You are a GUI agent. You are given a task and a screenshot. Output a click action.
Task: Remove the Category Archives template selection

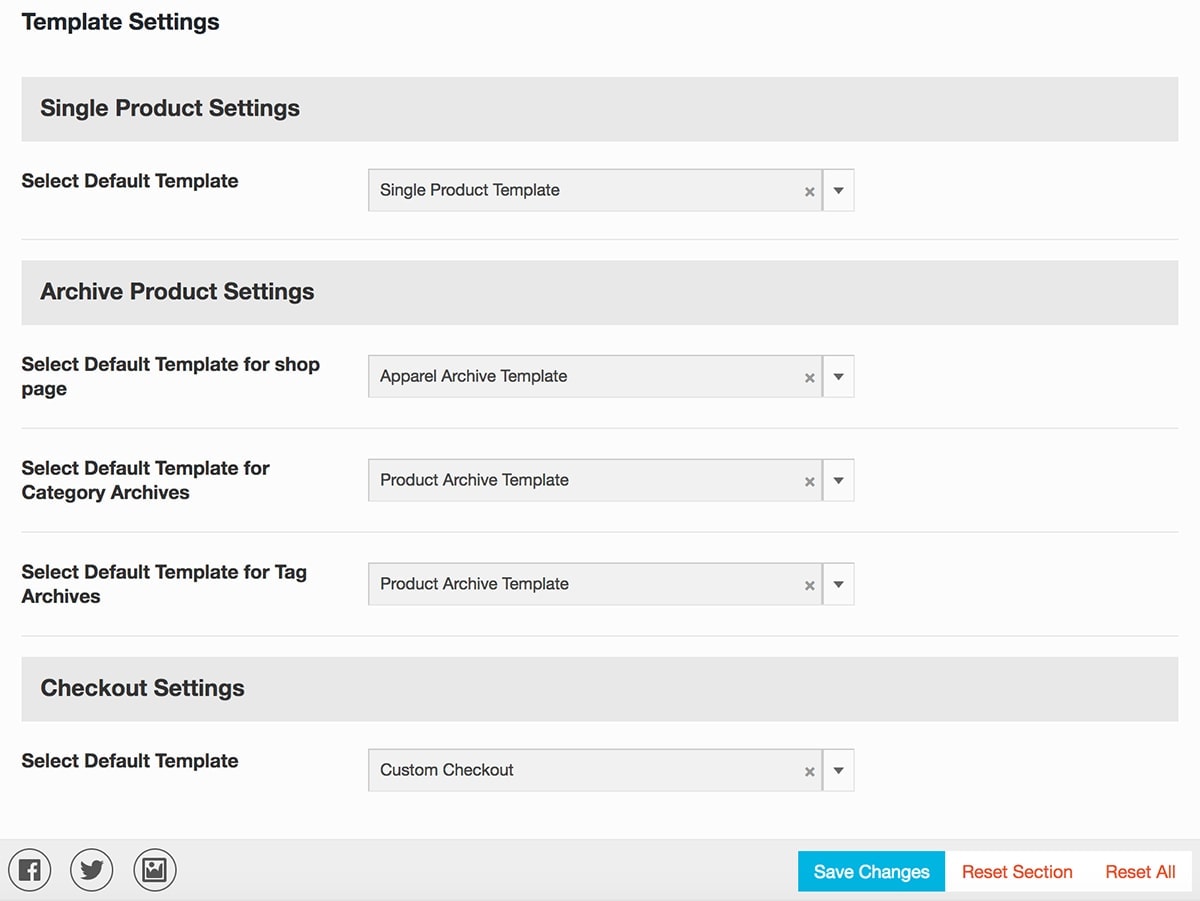[x=810, y=481]
